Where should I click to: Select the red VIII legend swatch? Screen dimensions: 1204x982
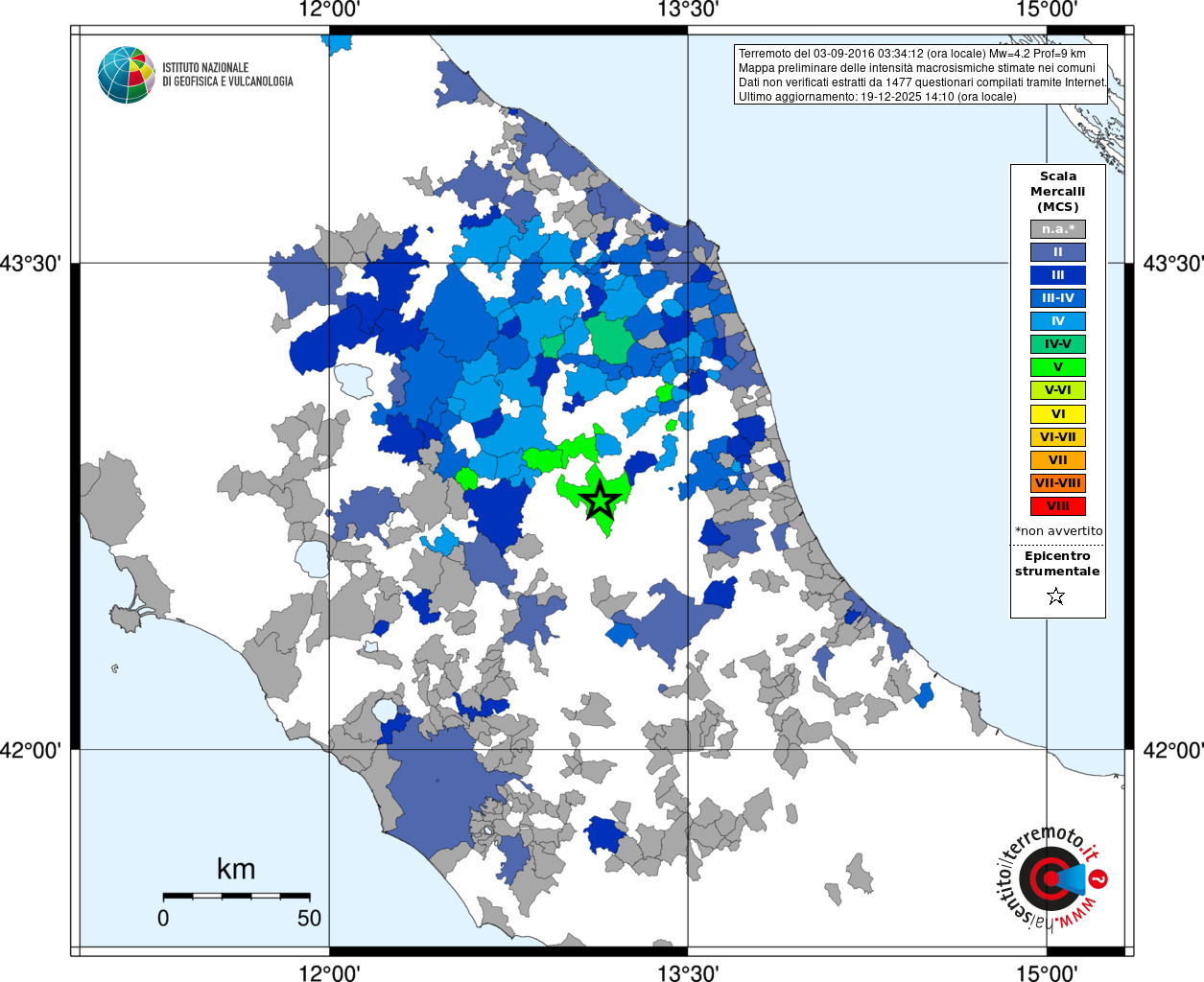coord(1058,506)
